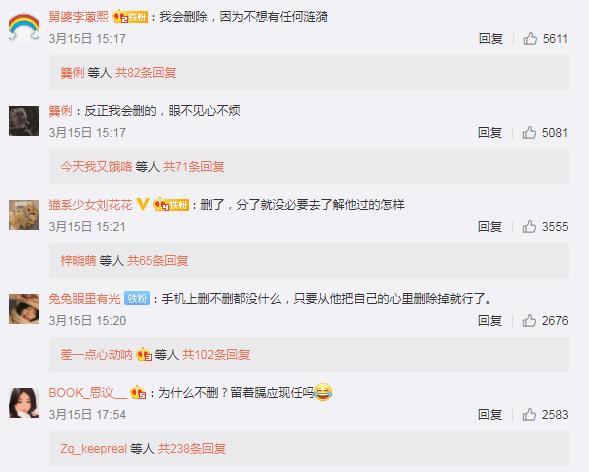Click the laughing-crying emoji in comment
The image size is (589, 472).
[x=323, y=392]
